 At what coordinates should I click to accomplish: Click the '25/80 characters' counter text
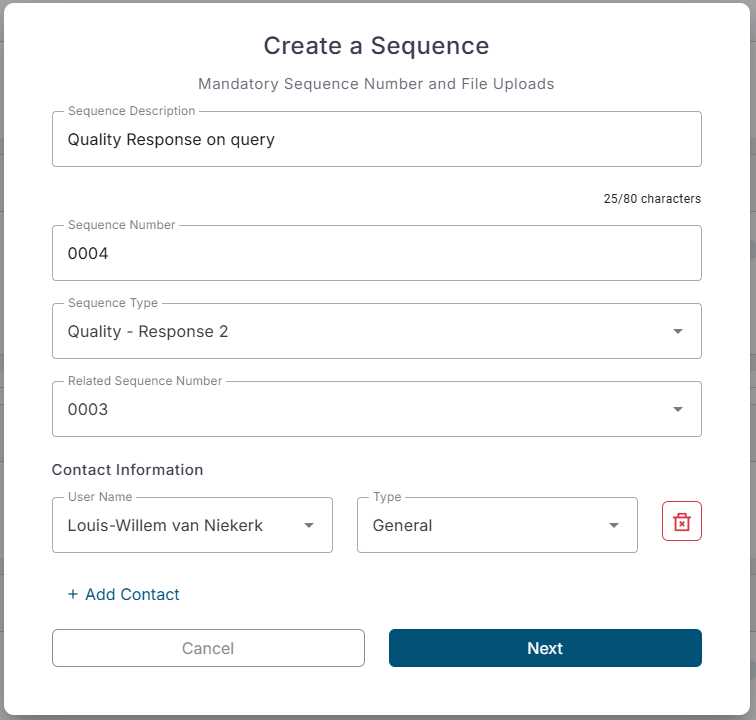point(652,199)
